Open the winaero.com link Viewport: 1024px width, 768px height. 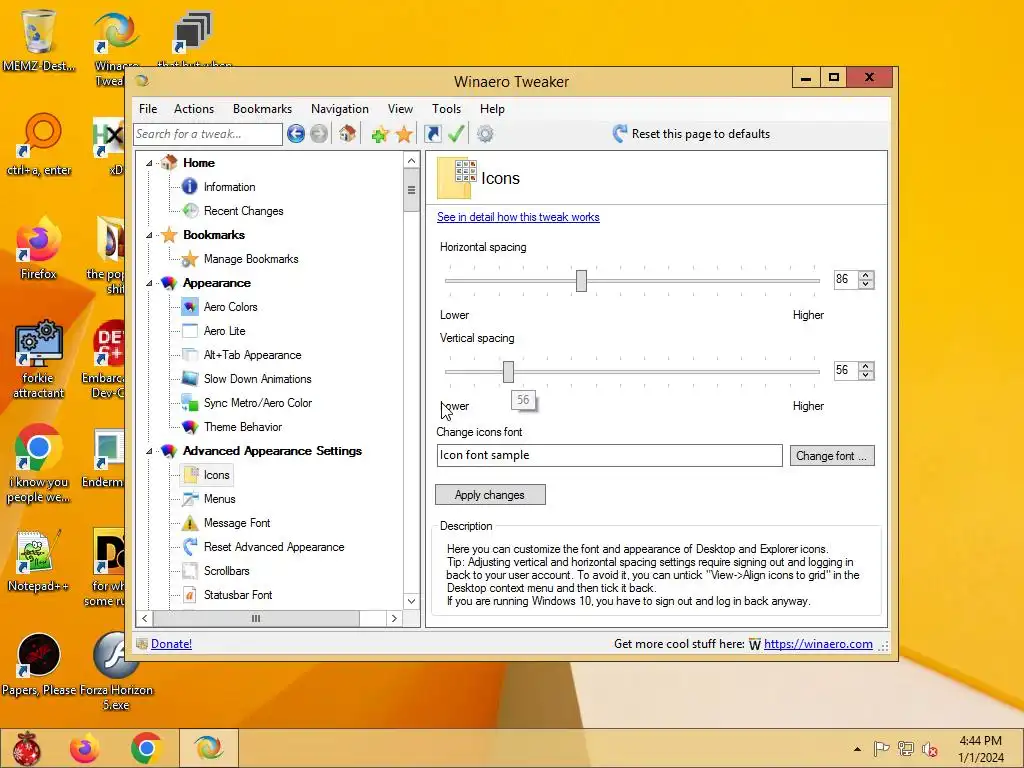818,644
